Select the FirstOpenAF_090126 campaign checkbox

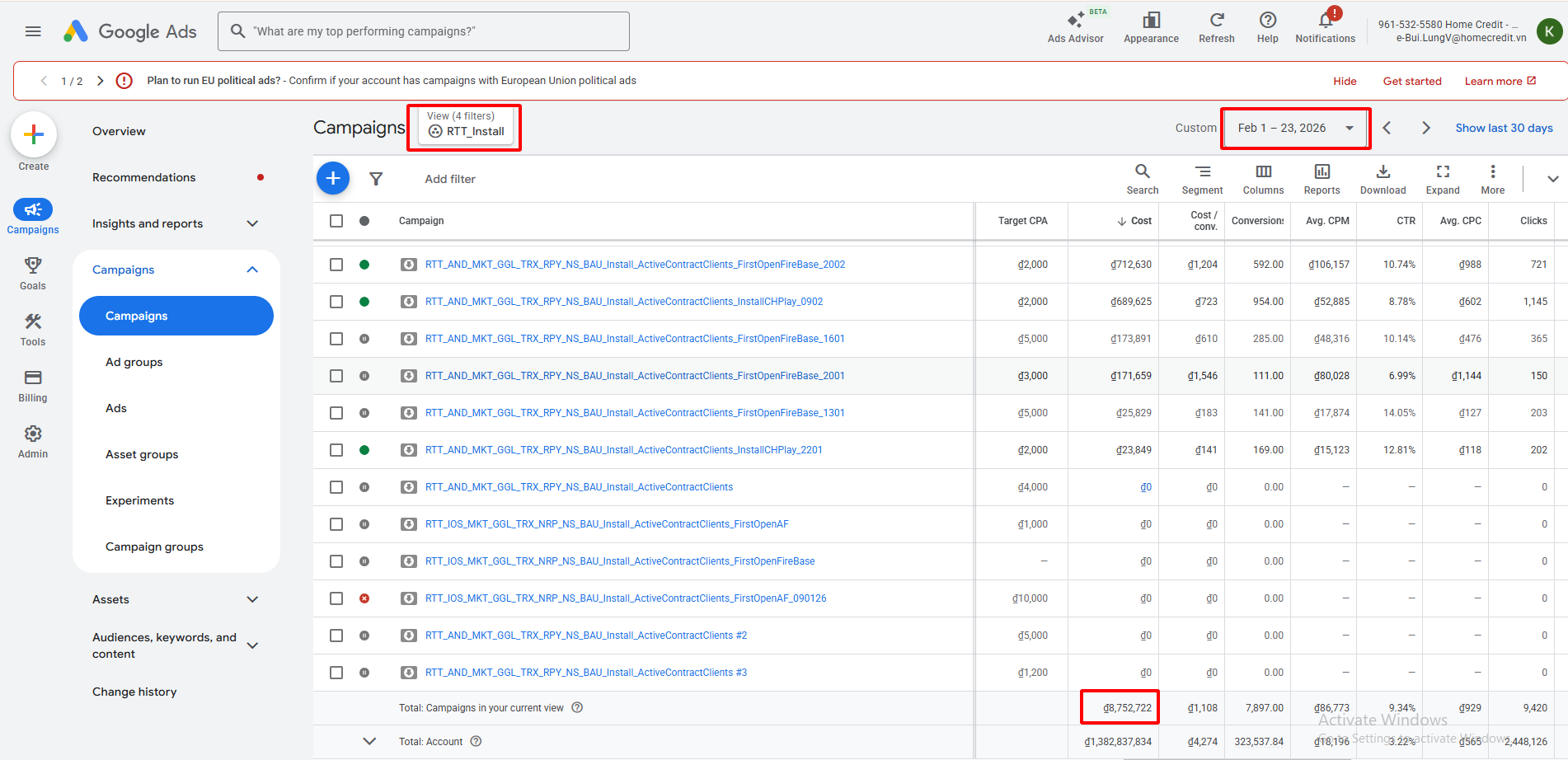click(336, 598)
